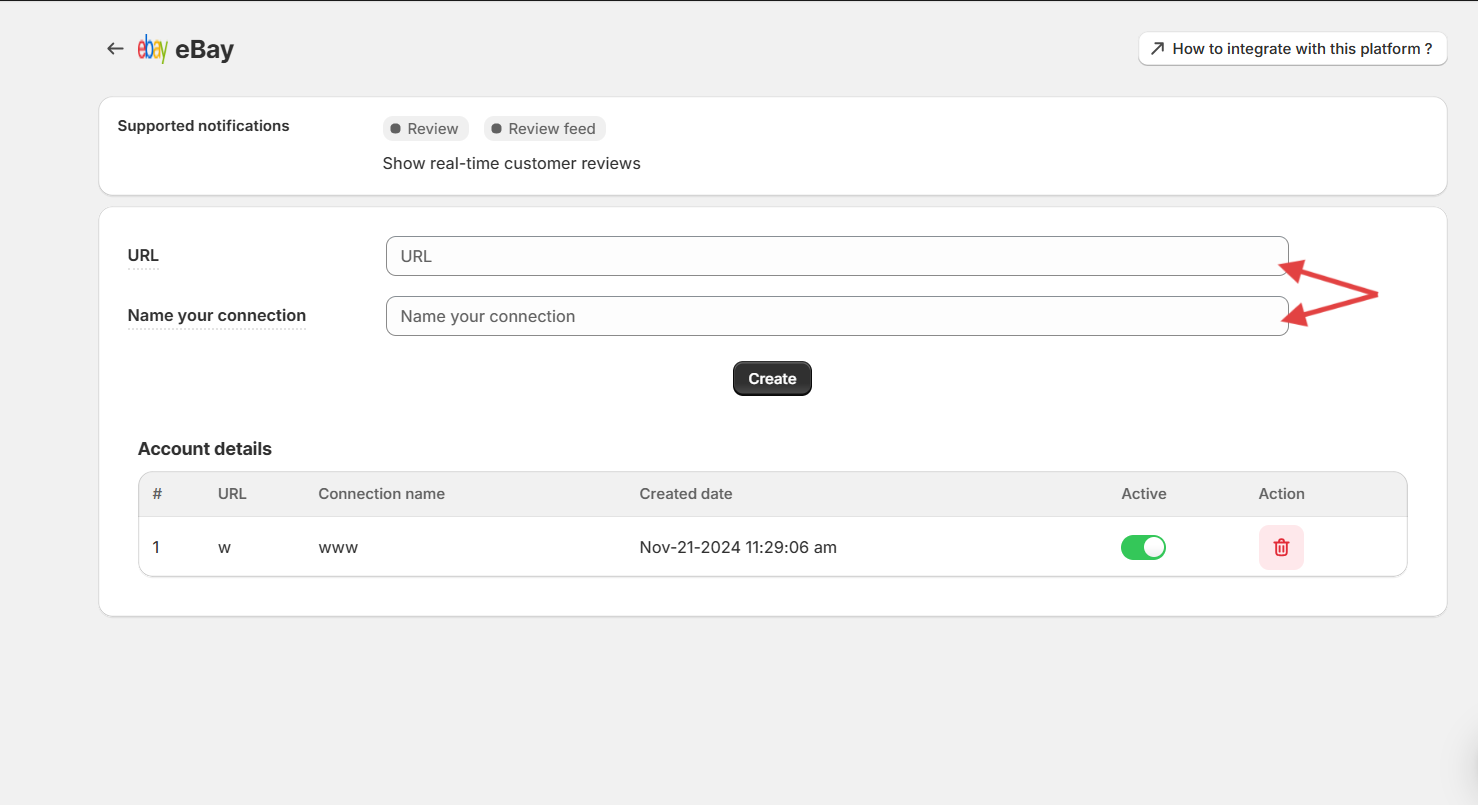Image resolution: width=1478 pixels, height=805 pixels.
Task: Click the 'Name your connection' form label
Action: [217, 316]
